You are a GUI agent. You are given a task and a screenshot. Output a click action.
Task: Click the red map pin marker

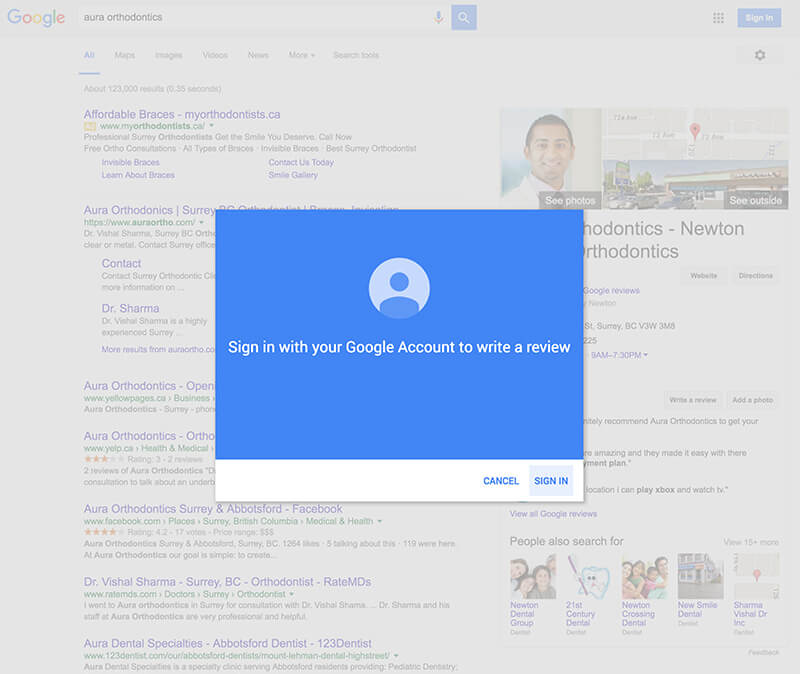[x=694, y=131]
